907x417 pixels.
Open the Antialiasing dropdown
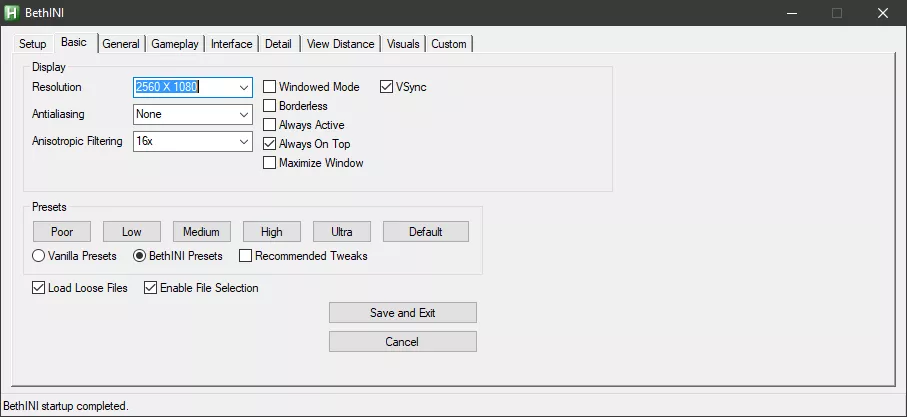(x=193, y=115)
